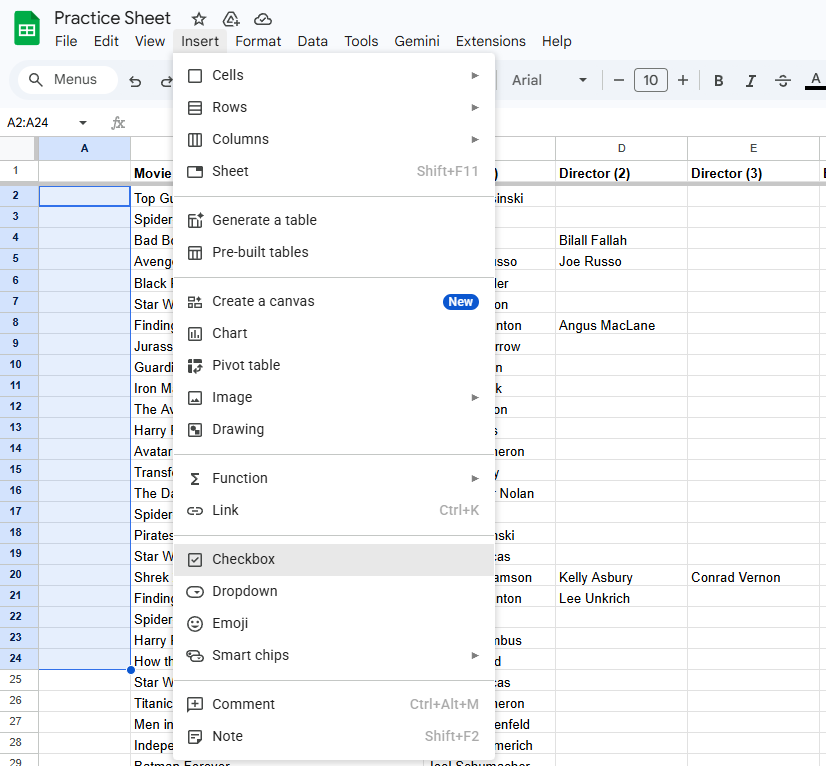This screenshot has height=766, width=826.
Task: Insert a Chart
Action: point(333,333)
